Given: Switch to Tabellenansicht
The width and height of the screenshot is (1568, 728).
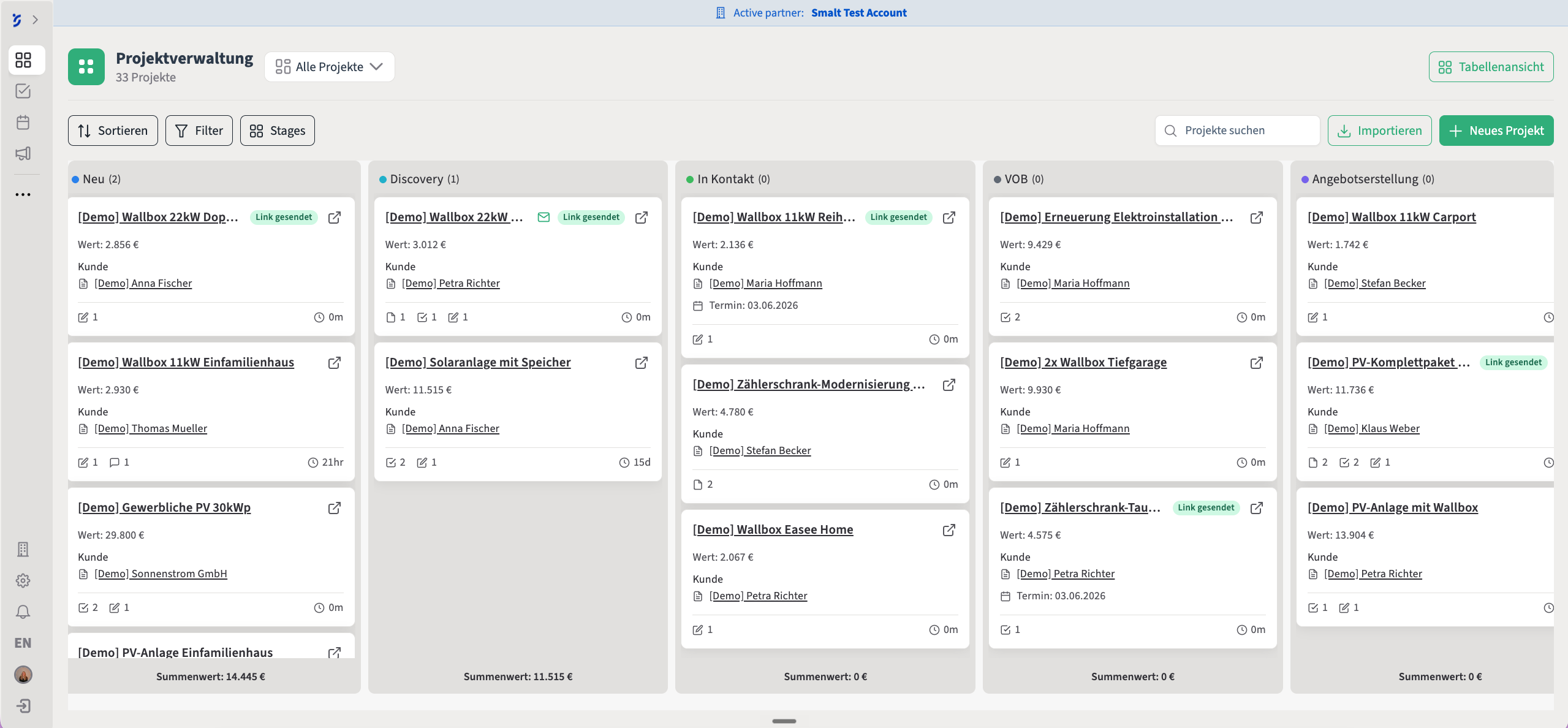Looking at the screenshot, I should pos(1491,67).
